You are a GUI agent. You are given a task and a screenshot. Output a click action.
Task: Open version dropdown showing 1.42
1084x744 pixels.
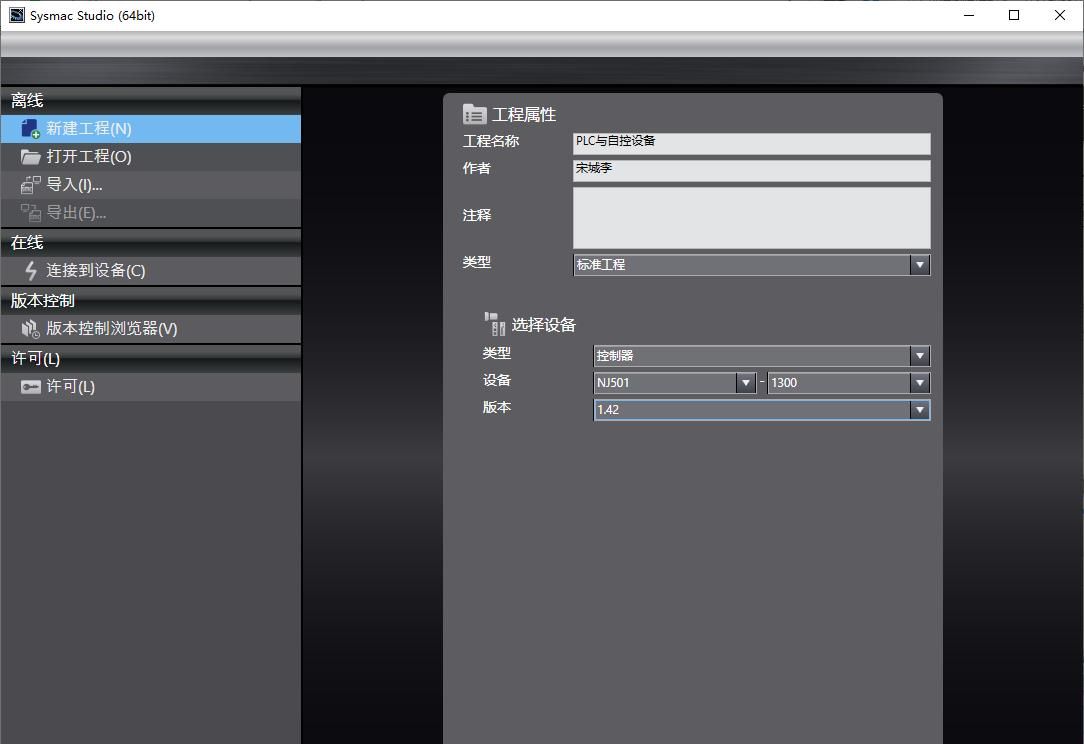[762, 410]
